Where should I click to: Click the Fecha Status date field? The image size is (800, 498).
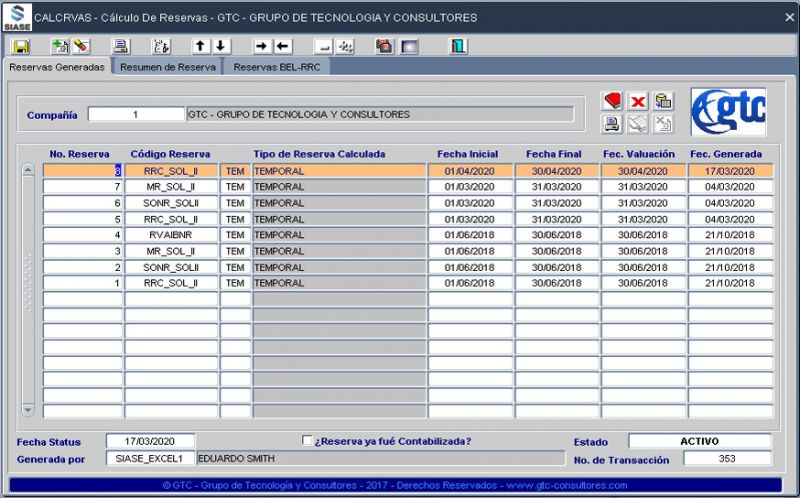pos(150,441)
